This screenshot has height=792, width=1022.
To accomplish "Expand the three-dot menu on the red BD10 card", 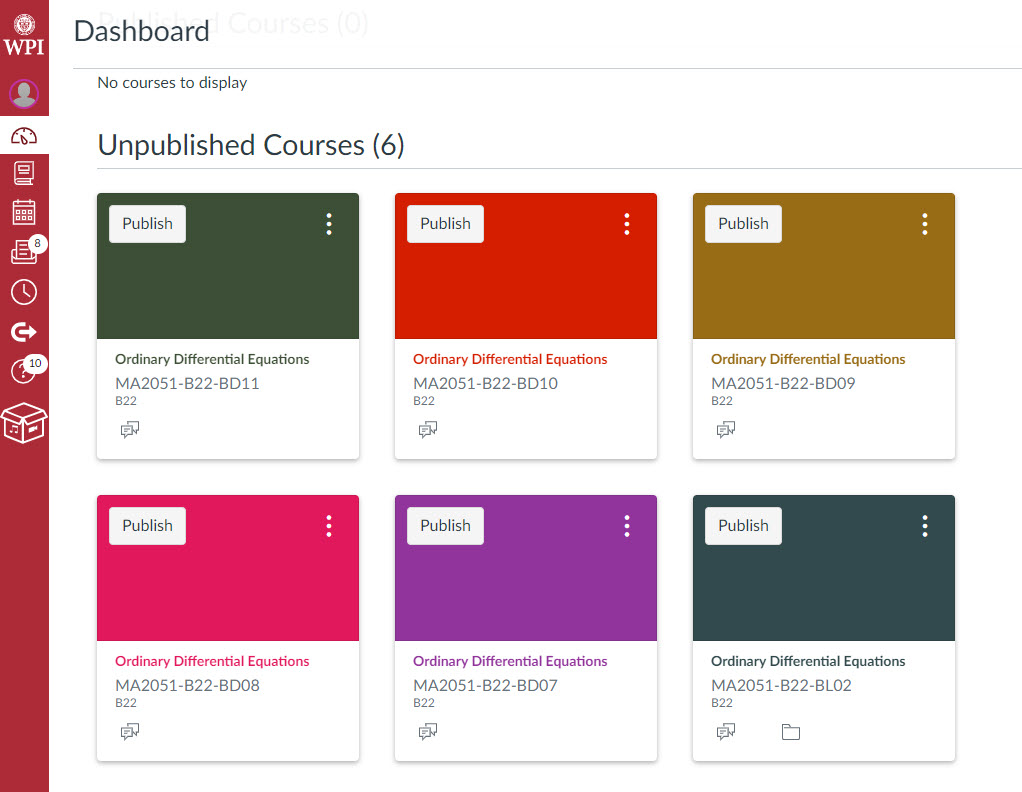I will [627, 224].
